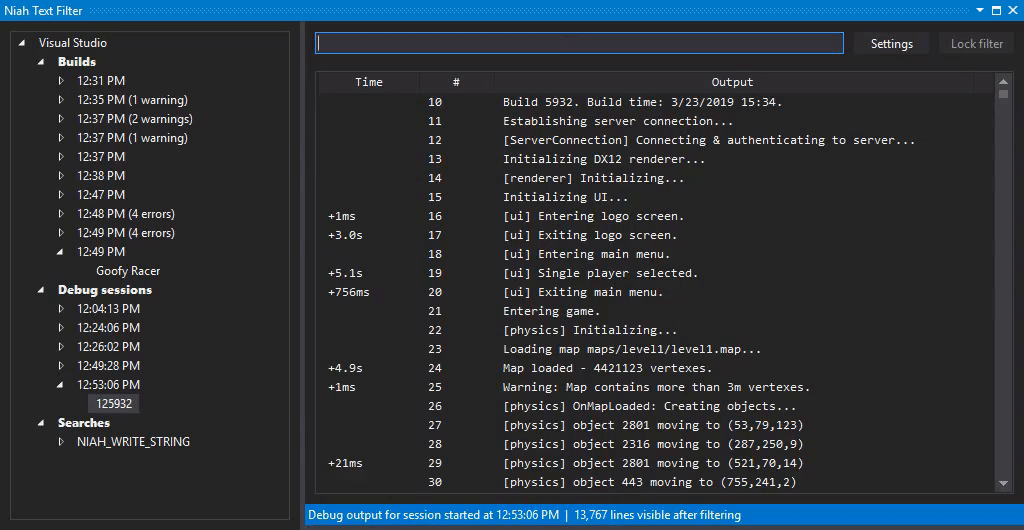The width and height of the screenshot is (1024, 530).
Task: Select the 12:37 PM (1 warning) build
Action: click(132, 138)
